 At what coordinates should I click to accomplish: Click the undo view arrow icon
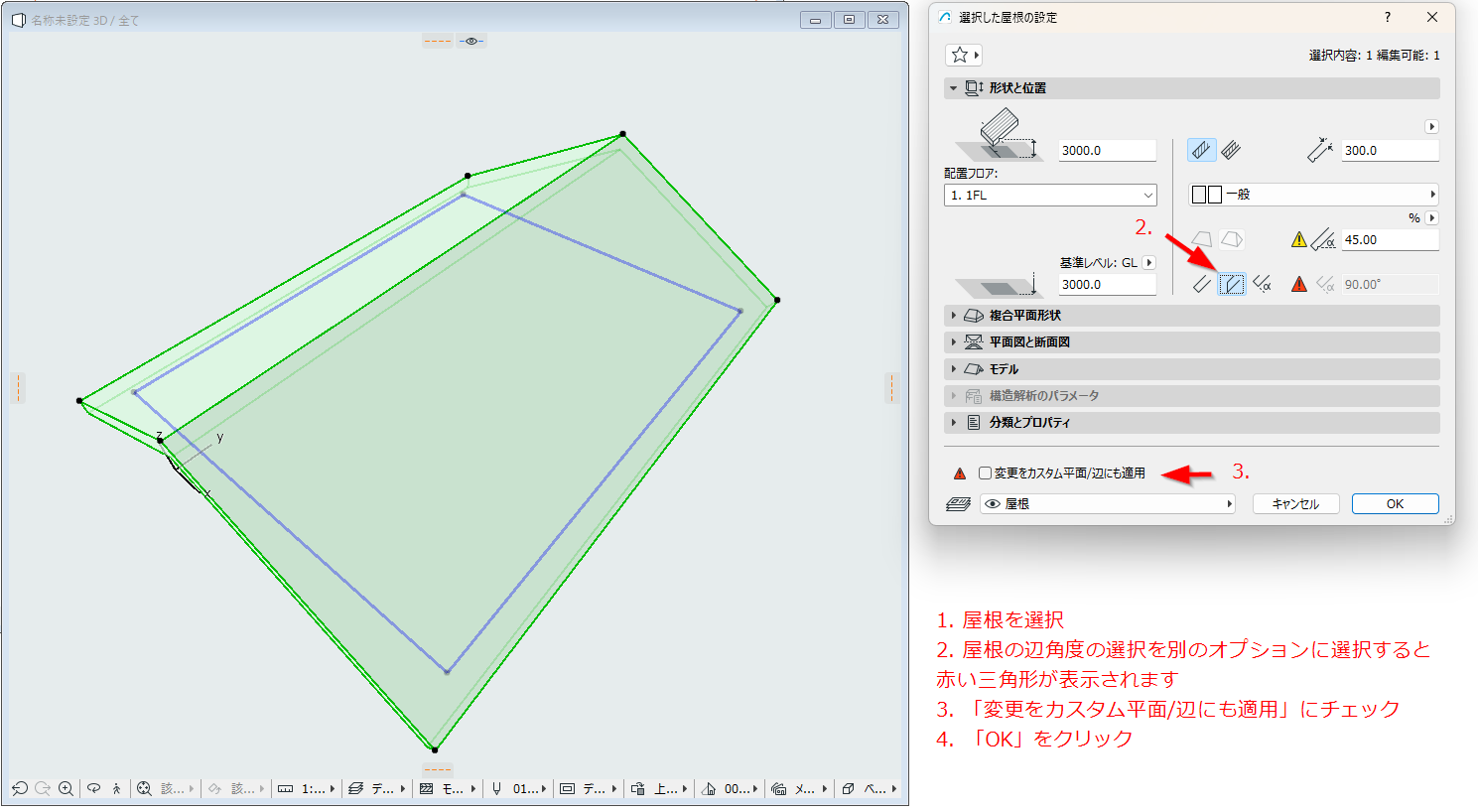point(20,788)
